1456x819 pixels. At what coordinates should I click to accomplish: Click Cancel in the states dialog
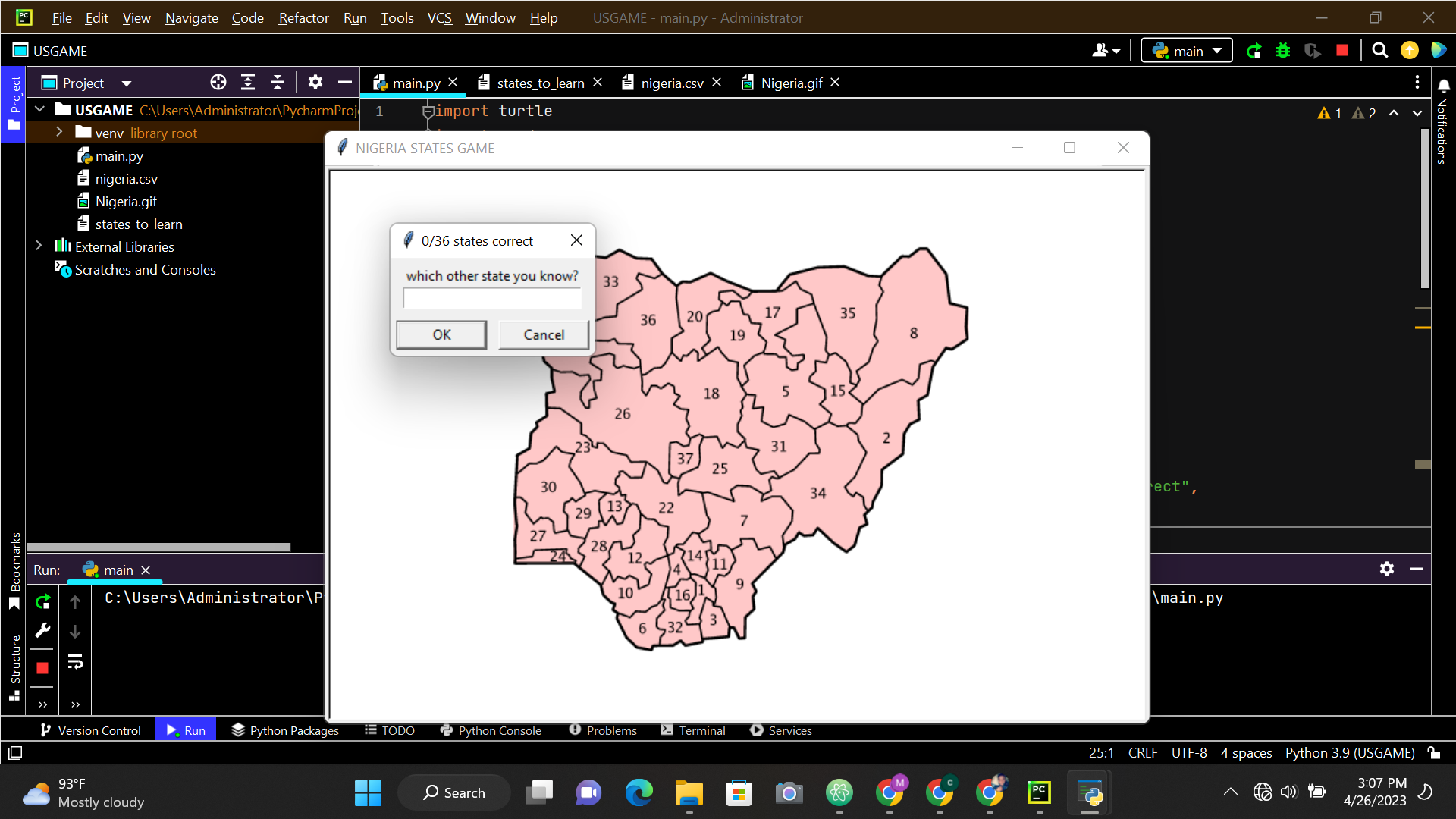pos(544,334)
